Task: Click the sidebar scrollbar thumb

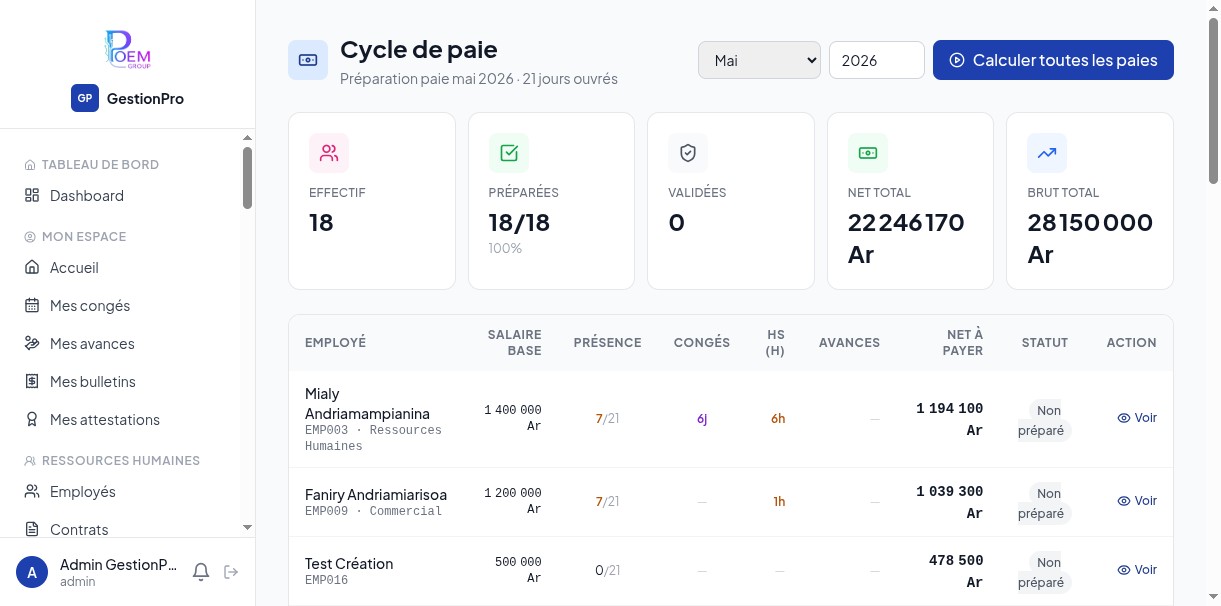Action: [x=247, y=178]
